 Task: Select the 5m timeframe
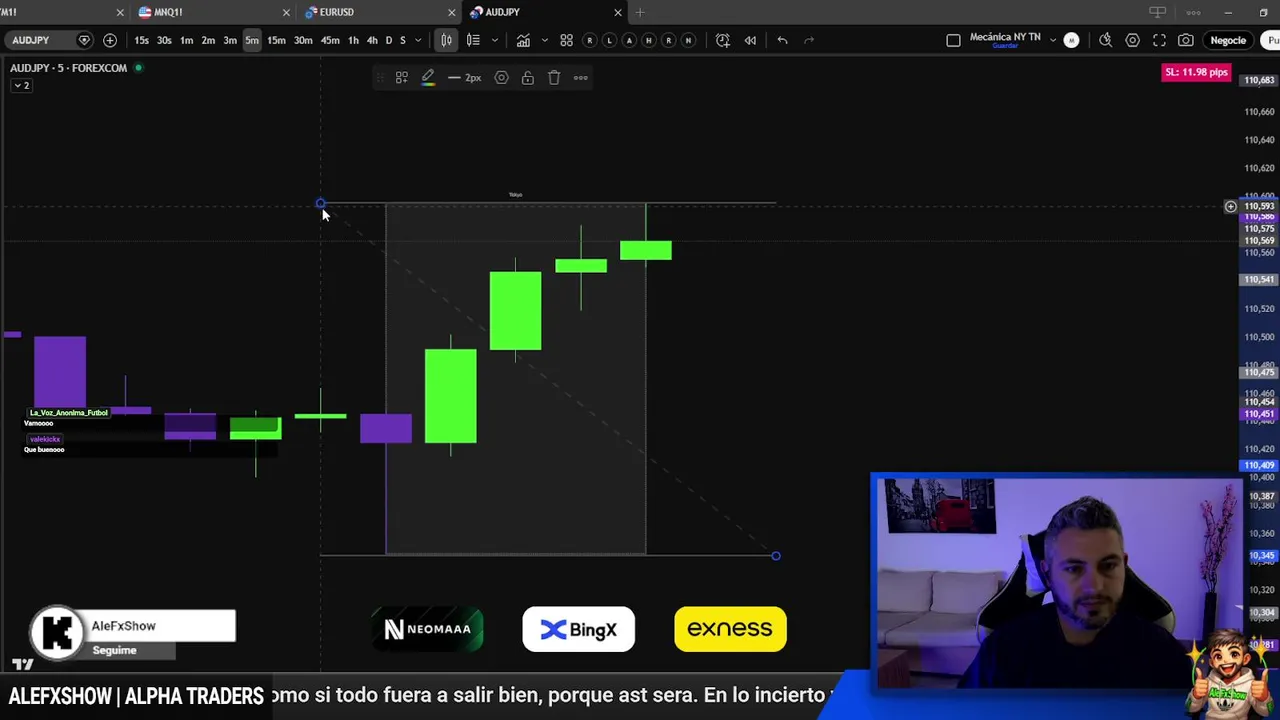[x=252, y=40]
